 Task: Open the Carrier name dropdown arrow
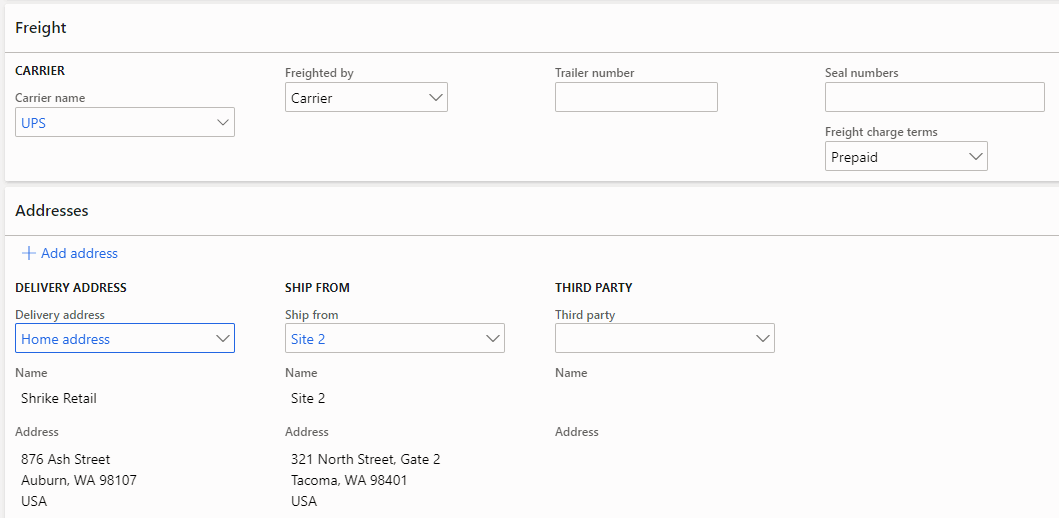pyautogui.click(x=222, y=122)
